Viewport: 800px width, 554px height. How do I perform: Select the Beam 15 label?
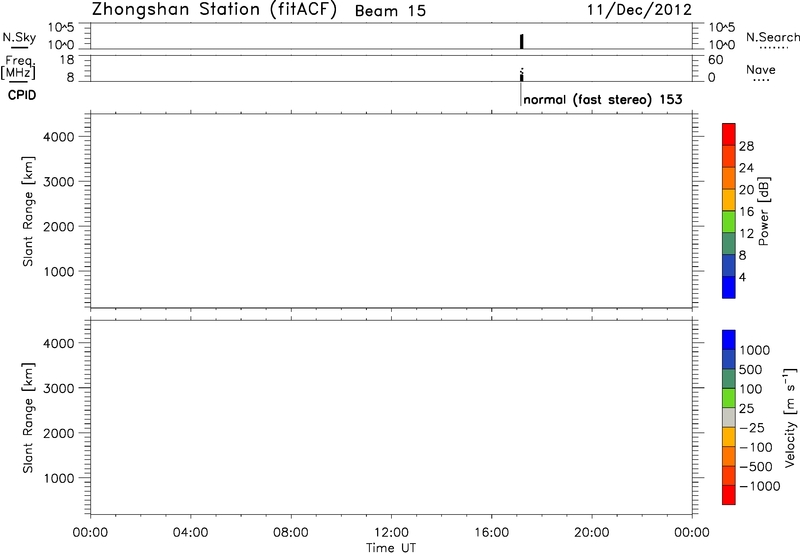[390, 11]
